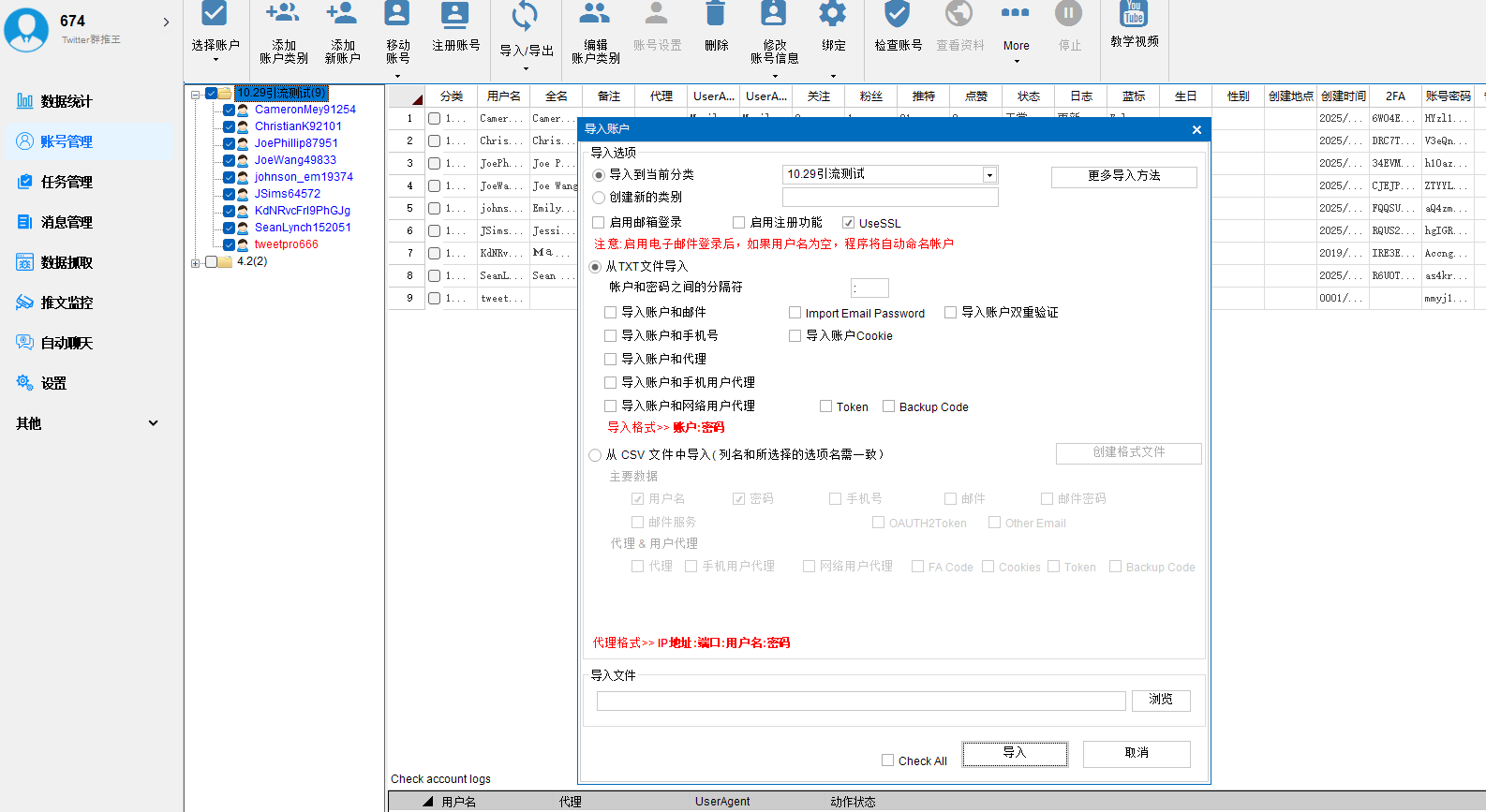
Task: Sort by the 用户名 column header
Action: coord(503,96)
